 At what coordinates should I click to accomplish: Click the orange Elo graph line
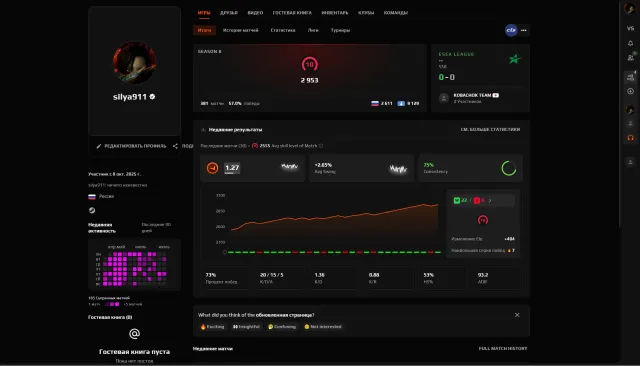click(x=335, y=216)
